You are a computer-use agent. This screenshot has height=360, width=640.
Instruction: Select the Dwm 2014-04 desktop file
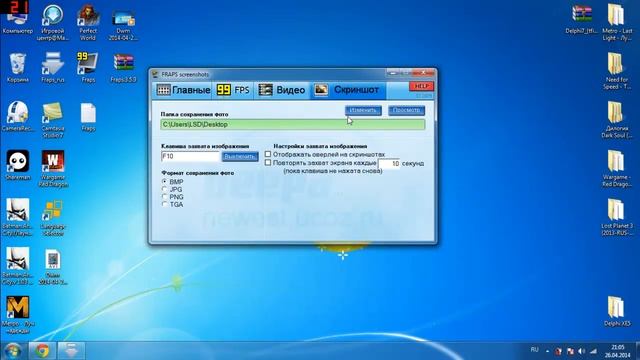click(123, 24)
